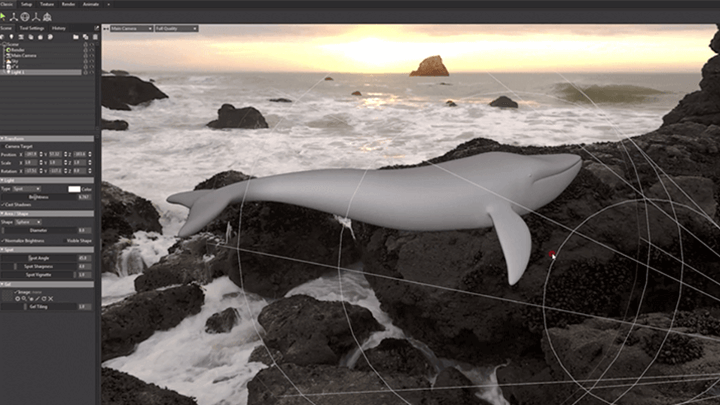The width and height of the screenshot is (720, 405).
Task: Switch to the Render workspace tab
Action: pos(68,4)
